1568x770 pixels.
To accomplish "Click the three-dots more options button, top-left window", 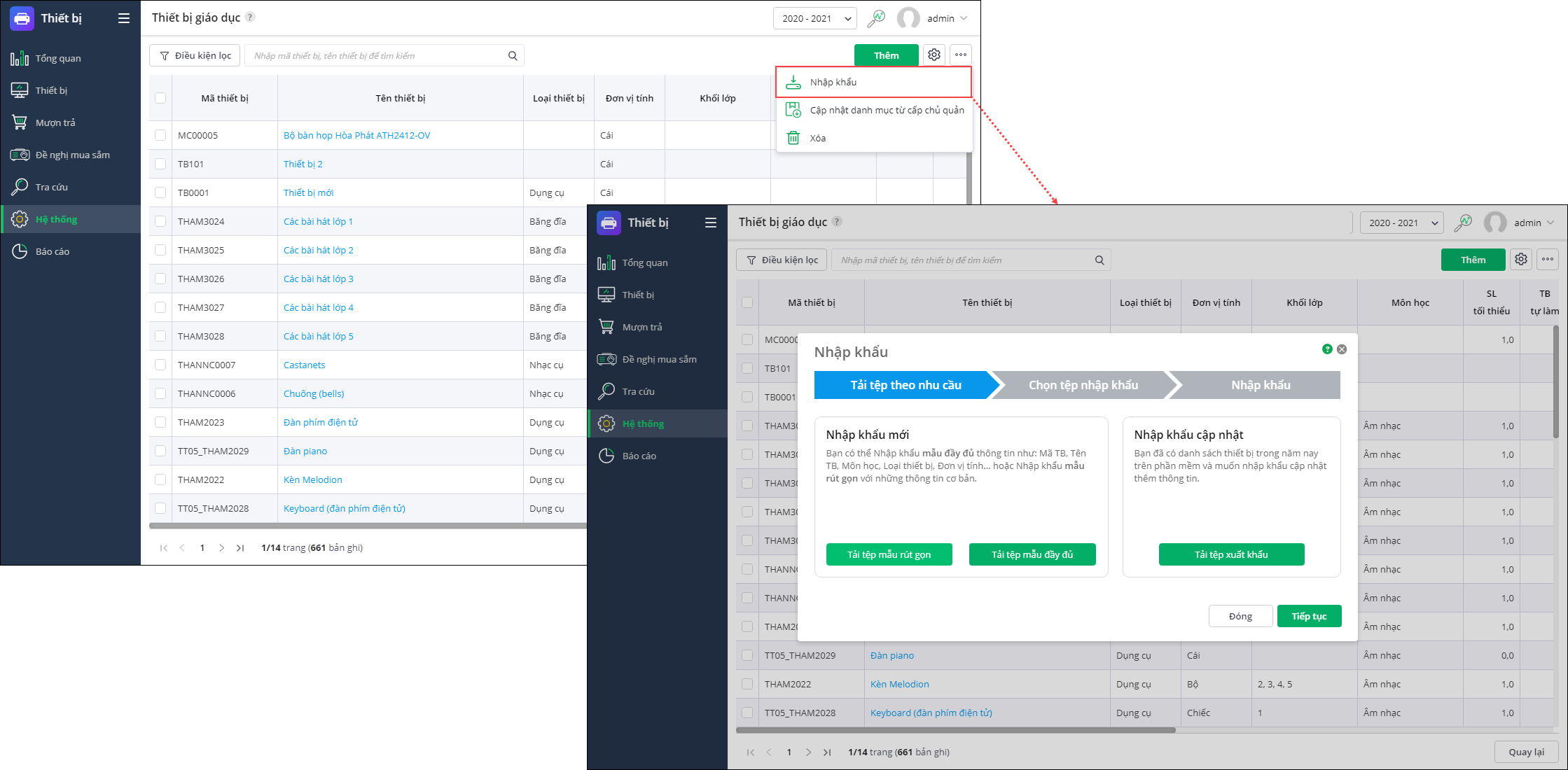I will [x=961, y=55].
